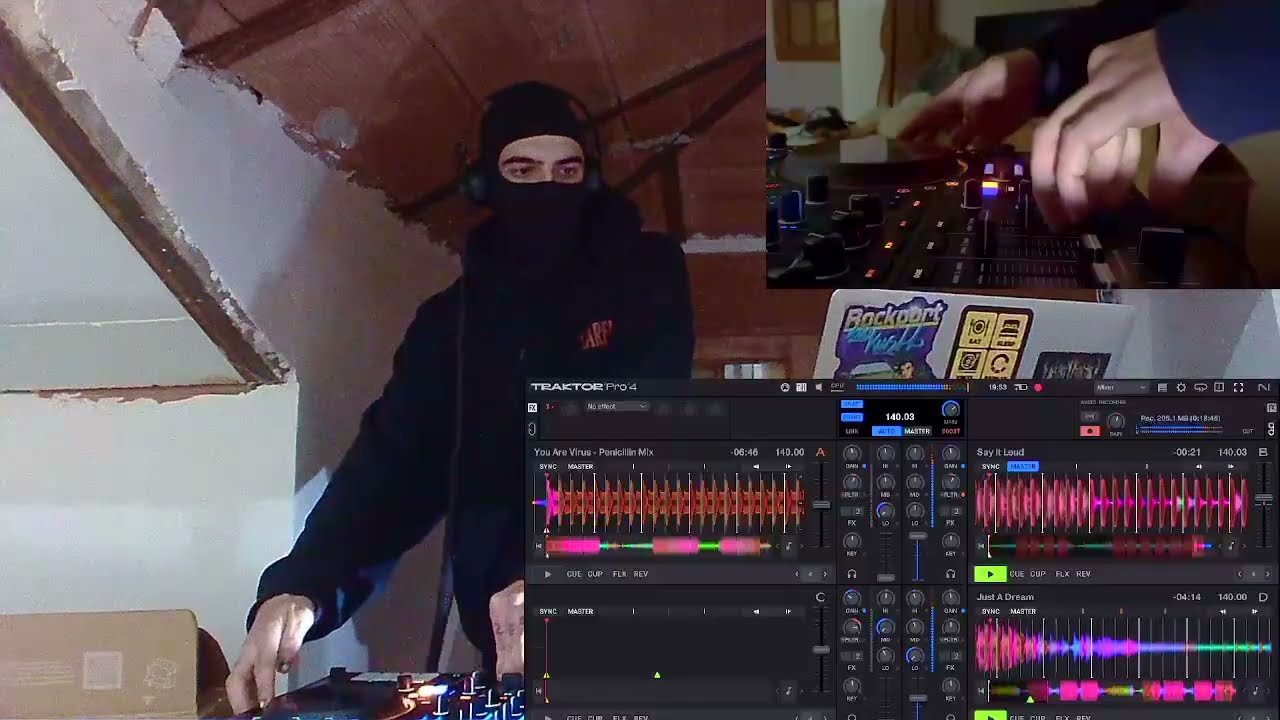Toggle AUTO master mode in master clock
This screenshot has height=720, width=1280.
886,431
